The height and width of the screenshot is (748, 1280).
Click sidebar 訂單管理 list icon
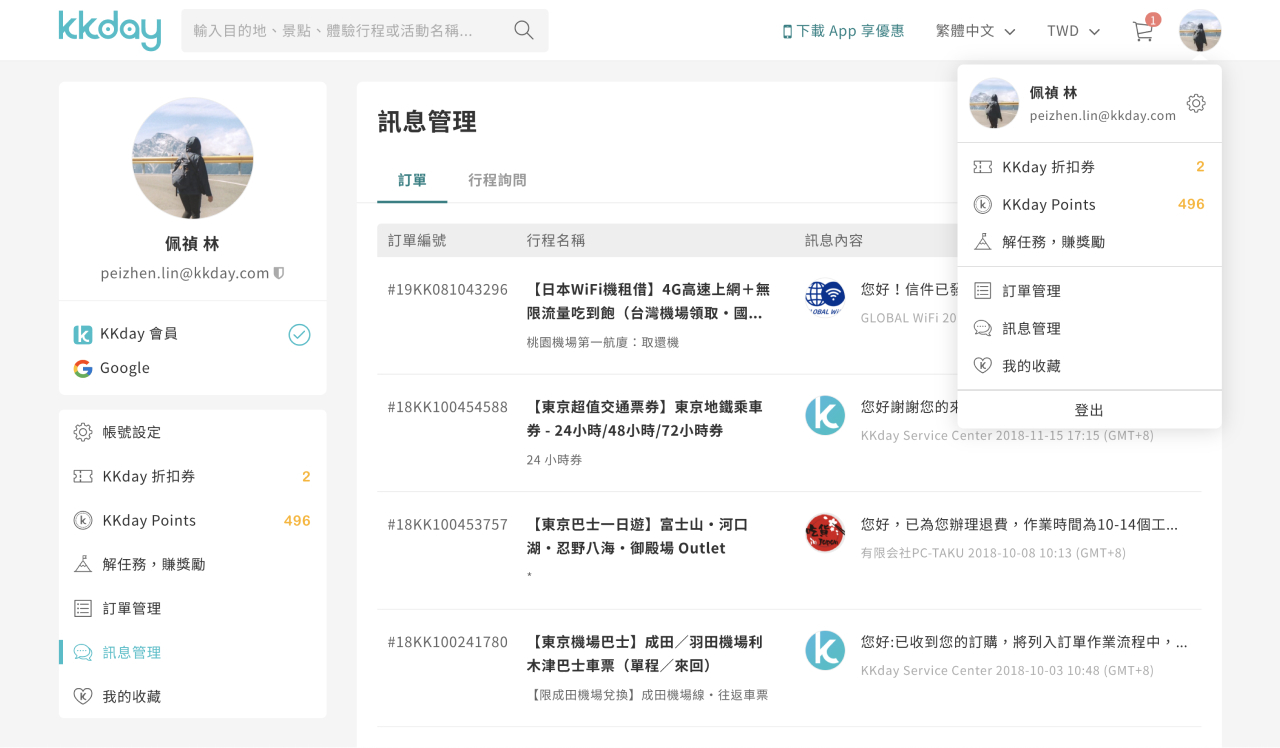coord(83,608)
